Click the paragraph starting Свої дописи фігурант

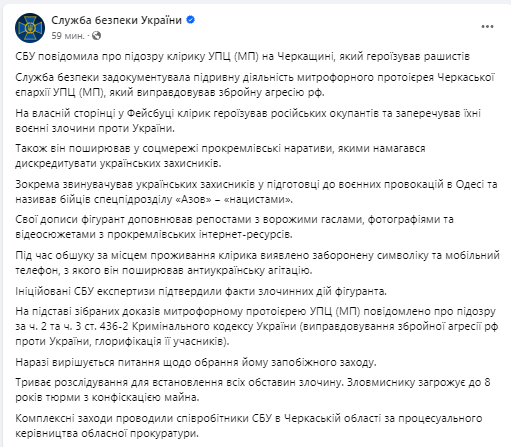(234, 227)
